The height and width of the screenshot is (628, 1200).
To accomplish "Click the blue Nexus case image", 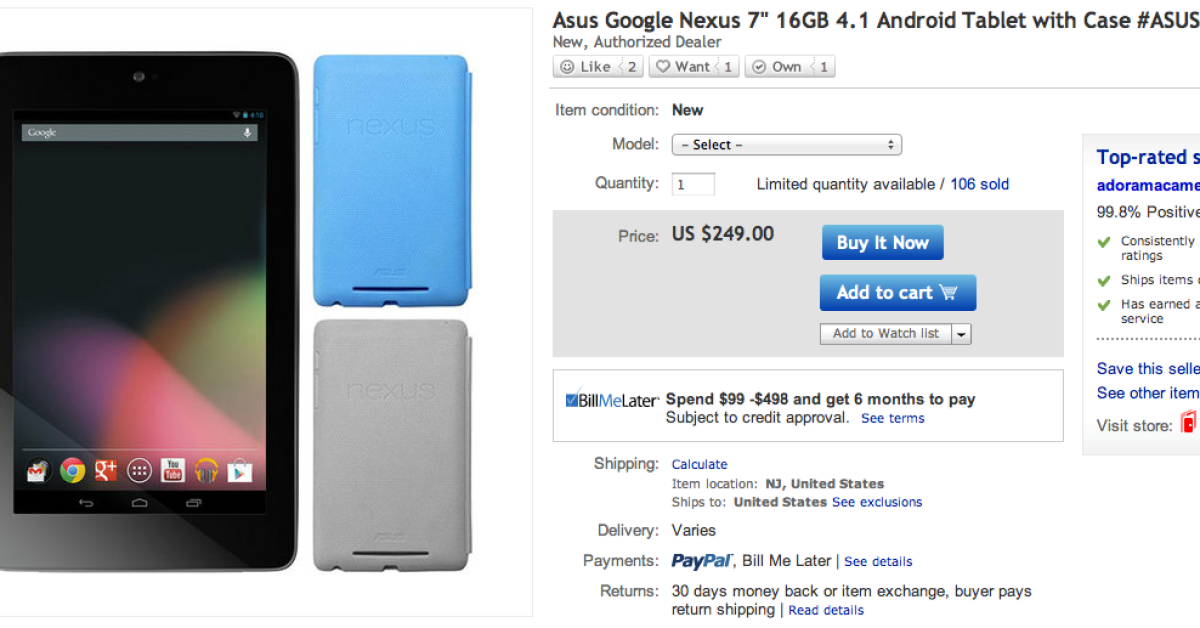I will point(390,179).
